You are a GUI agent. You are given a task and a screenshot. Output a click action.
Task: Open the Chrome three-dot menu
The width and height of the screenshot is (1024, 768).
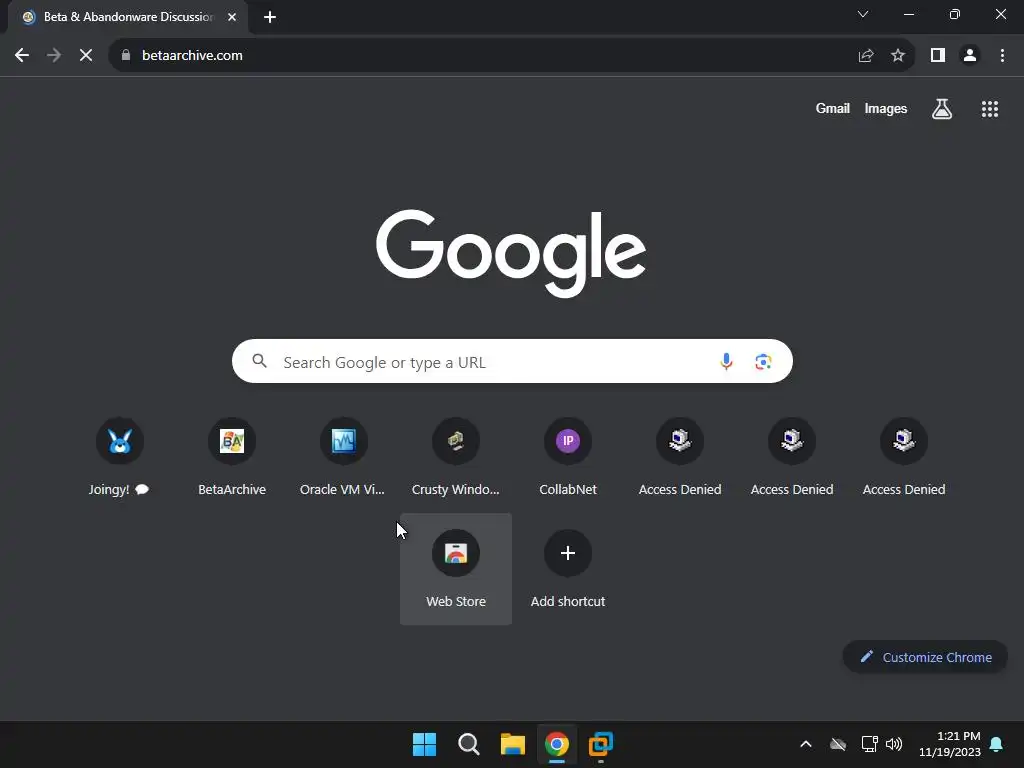(x=1002, y=56)
